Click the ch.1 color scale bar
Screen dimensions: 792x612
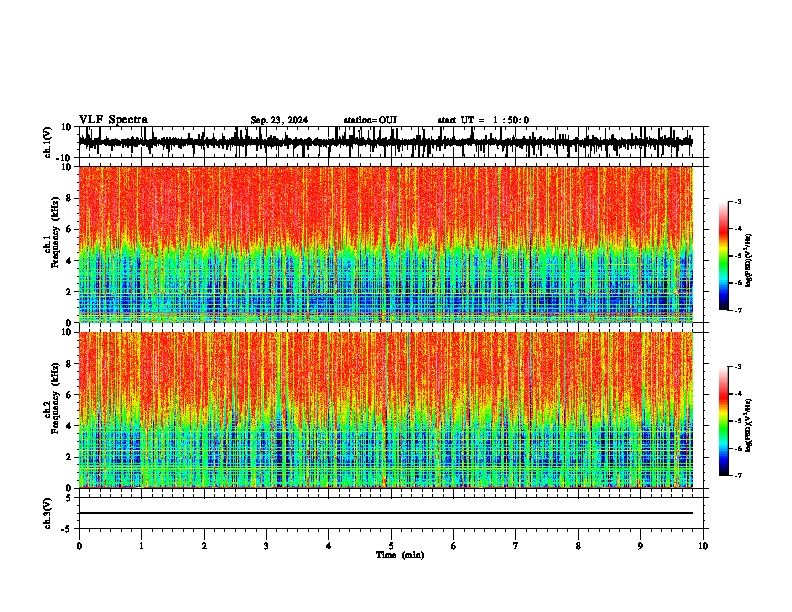click(x=723, y=256)
